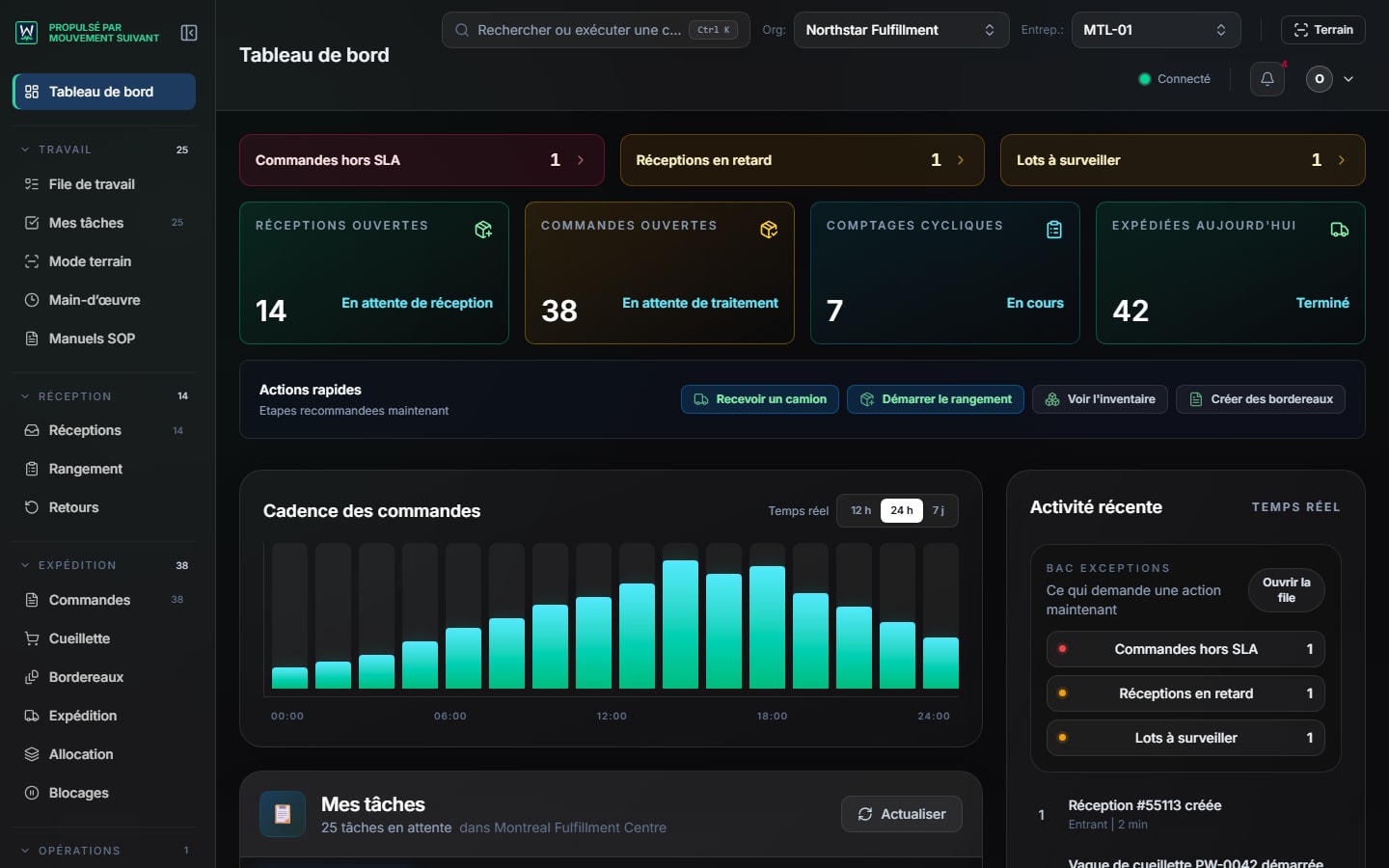Open File de travail page
This screenshot has height=868, width=1389.
[x=104, y=184]
